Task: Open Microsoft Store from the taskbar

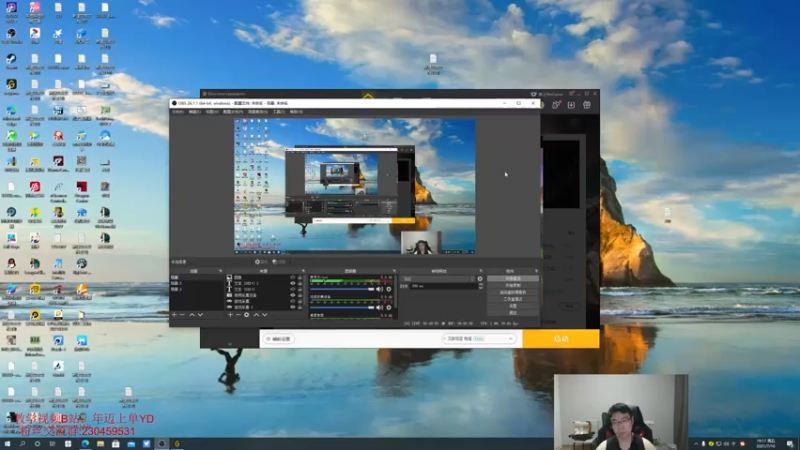Action: [x=115, y=444]
